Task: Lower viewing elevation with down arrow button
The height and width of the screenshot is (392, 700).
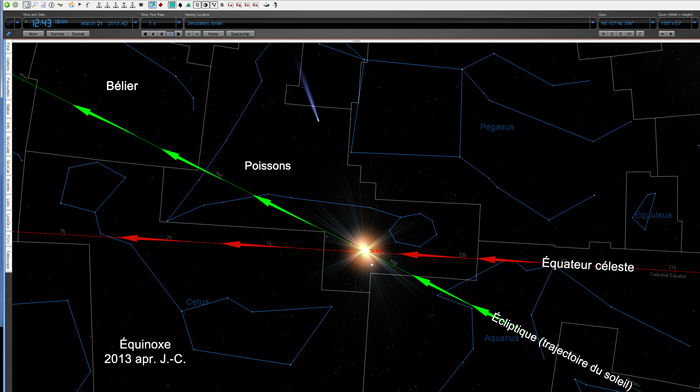Action: [x=189, y=34]
